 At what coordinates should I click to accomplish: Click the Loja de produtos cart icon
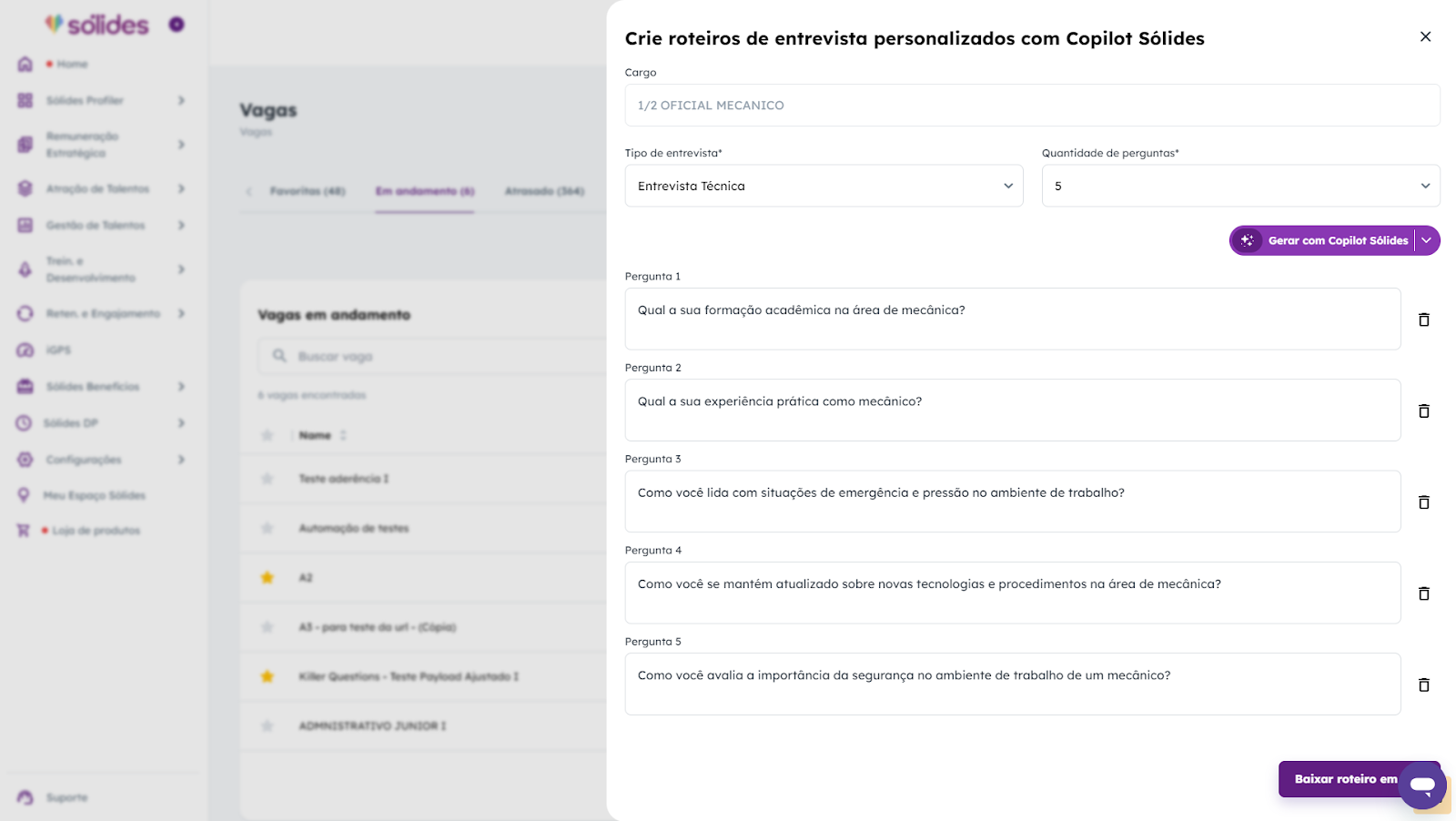tap(24, 530)
